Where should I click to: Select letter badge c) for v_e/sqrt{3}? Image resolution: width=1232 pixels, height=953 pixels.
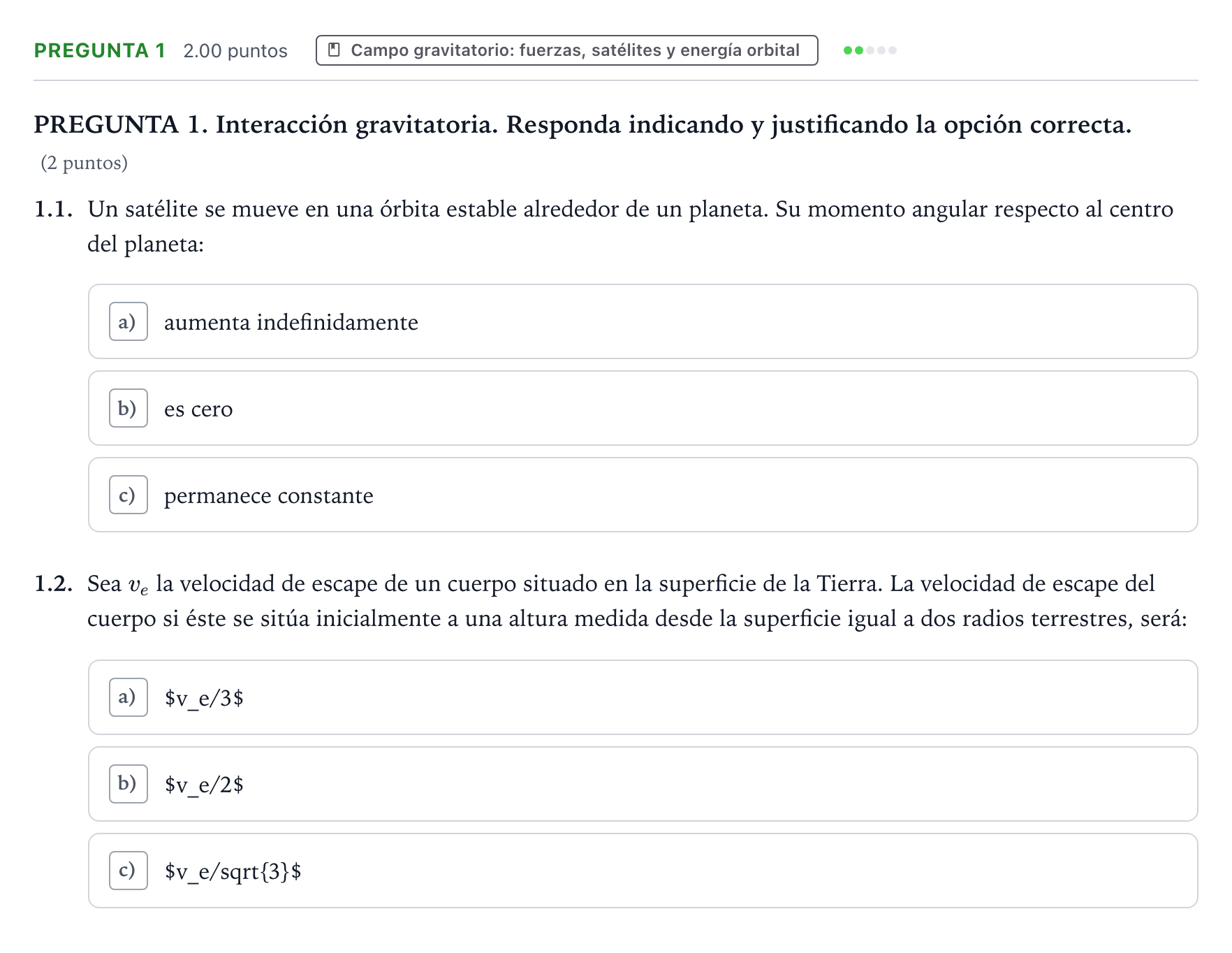click(x=129, y=871)
